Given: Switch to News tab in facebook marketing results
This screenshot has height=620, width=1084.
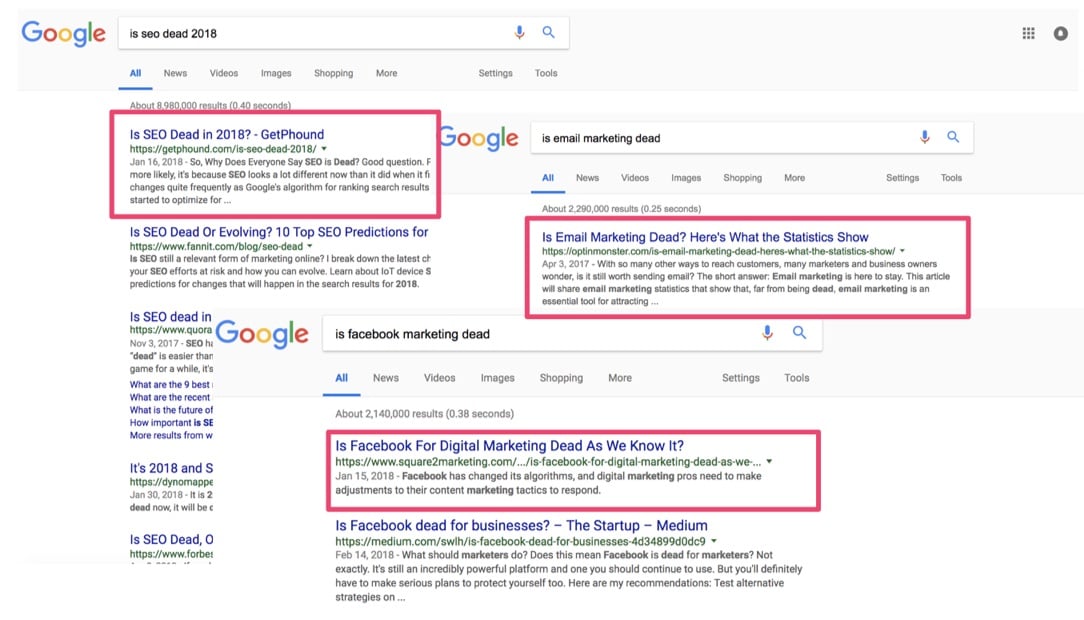Looking at the screenshot, I should (386, 377).
